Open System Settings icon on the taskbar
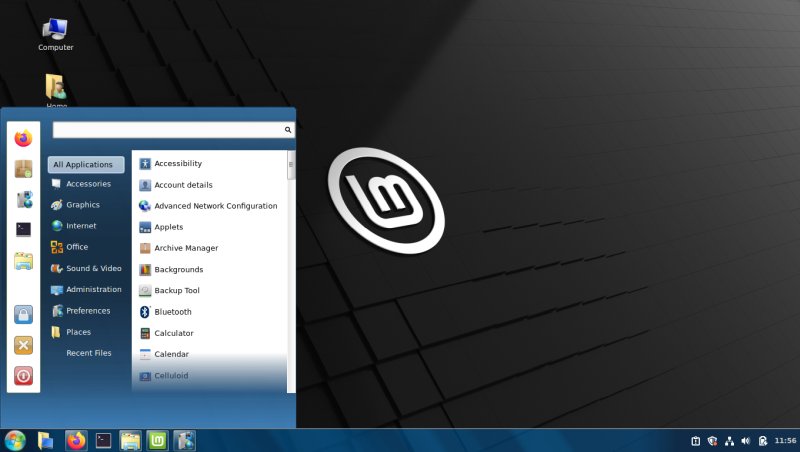 [184, 441]
